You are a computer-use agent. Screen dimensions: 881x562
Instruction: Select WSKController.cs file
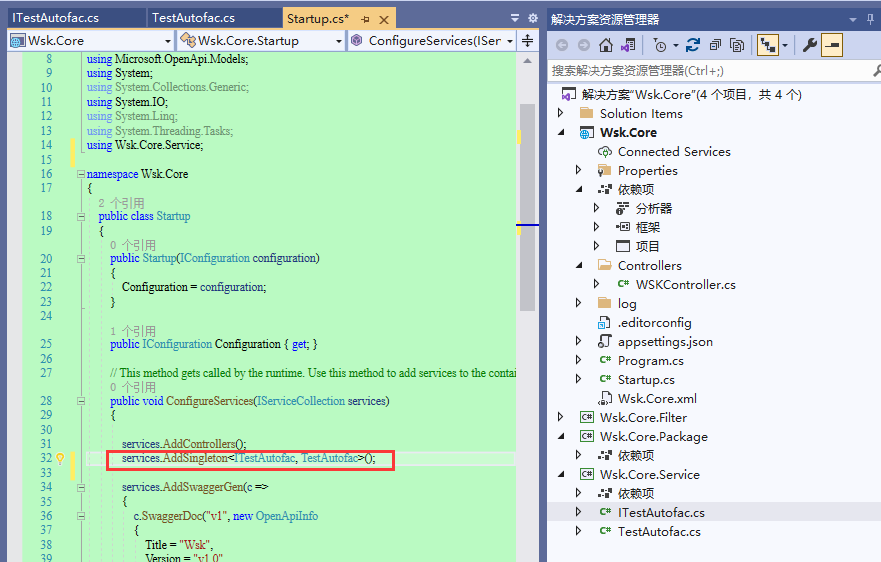(x=685, y=284)
